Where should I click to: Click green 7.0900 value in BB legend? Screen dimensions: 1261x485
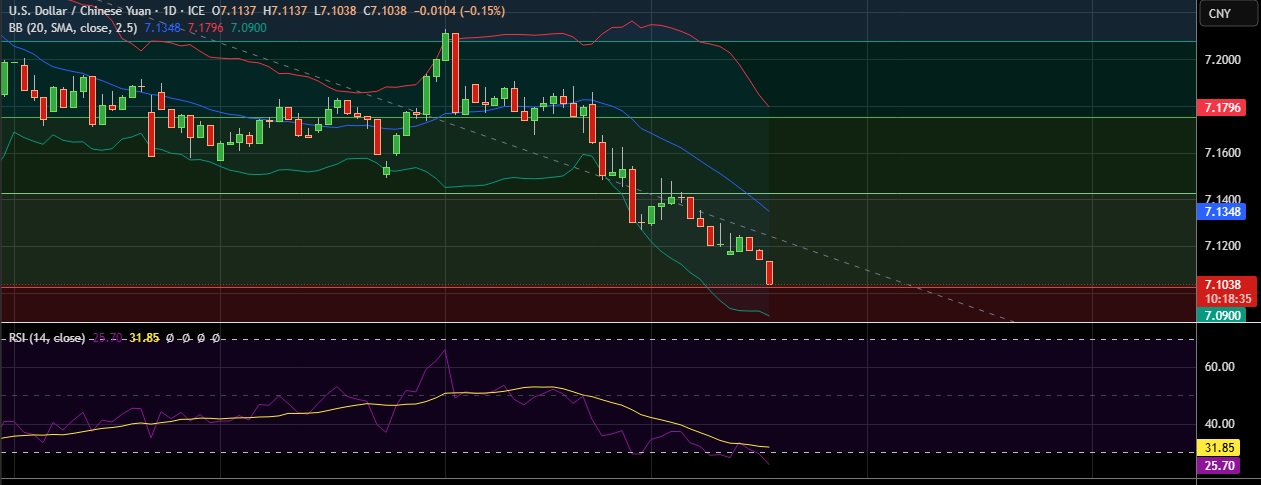point(247,26)
